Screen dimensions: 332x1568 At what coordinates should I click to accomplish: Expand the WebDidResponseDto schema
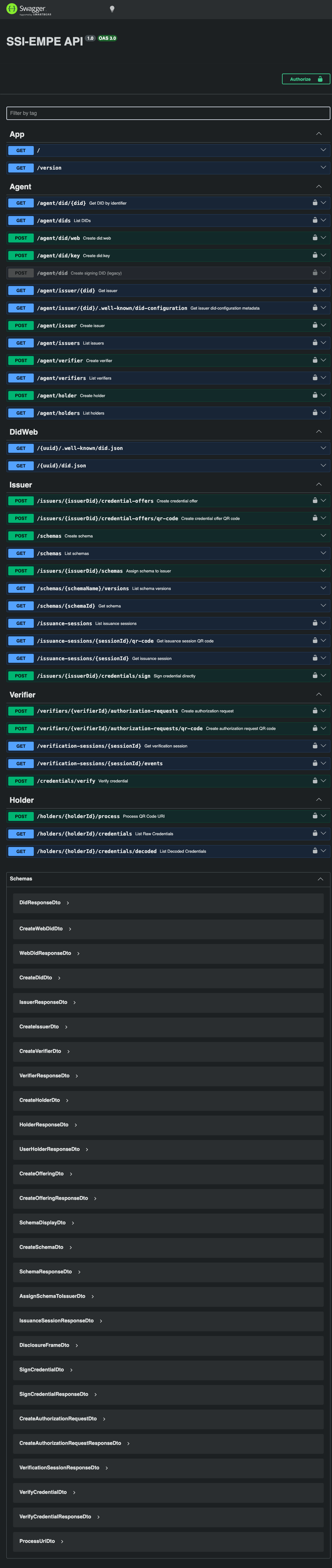tap(49, 953)
